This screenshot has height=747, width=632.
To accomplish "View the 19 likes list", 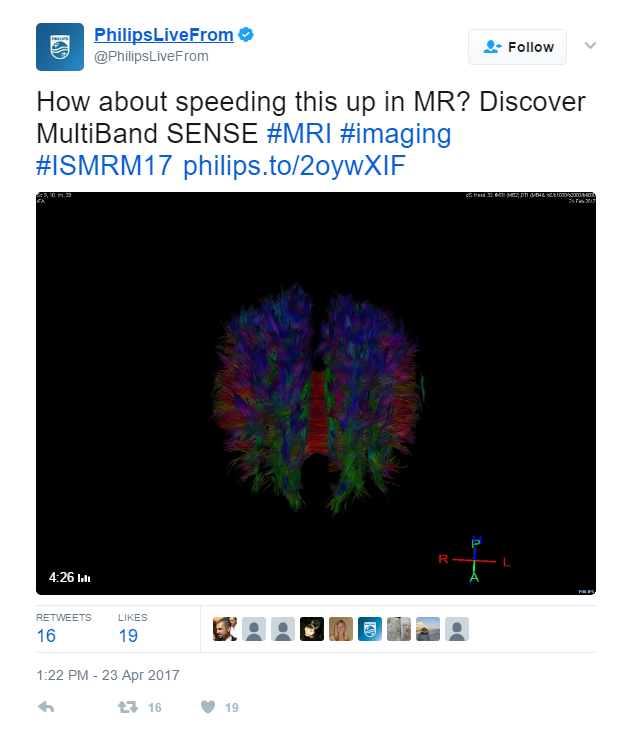I will click(x=132, y=629).
